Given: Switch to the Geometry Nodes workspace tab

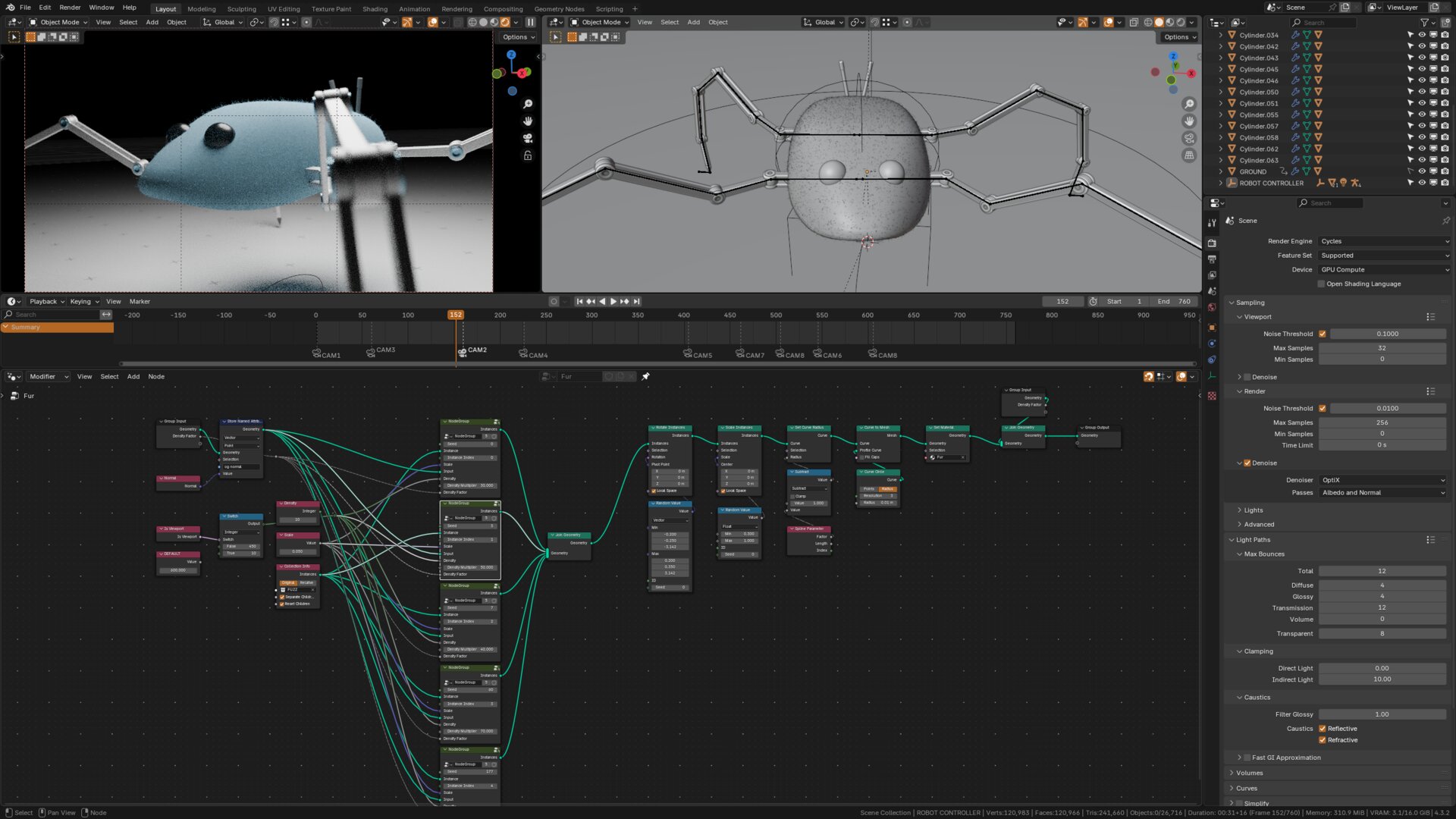Looking at the screenshot, I should 559,9.
